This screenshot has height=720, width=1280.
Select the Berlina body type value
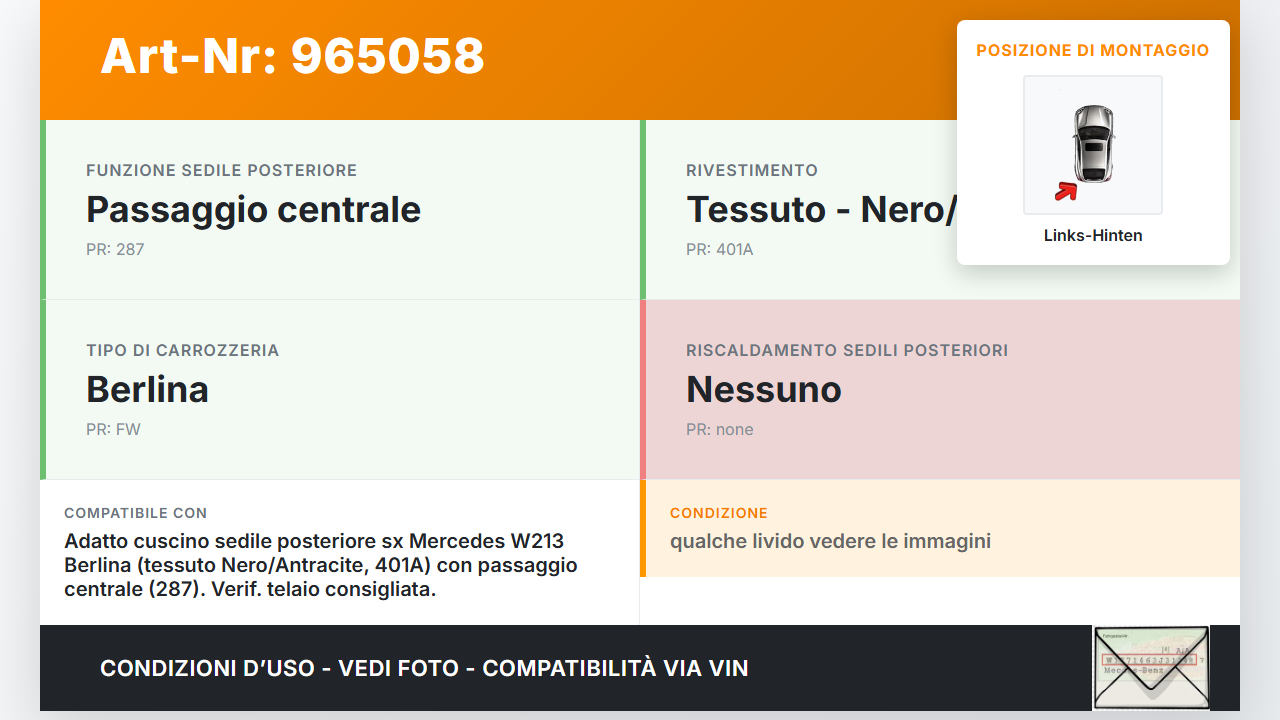tap(147, 389)
